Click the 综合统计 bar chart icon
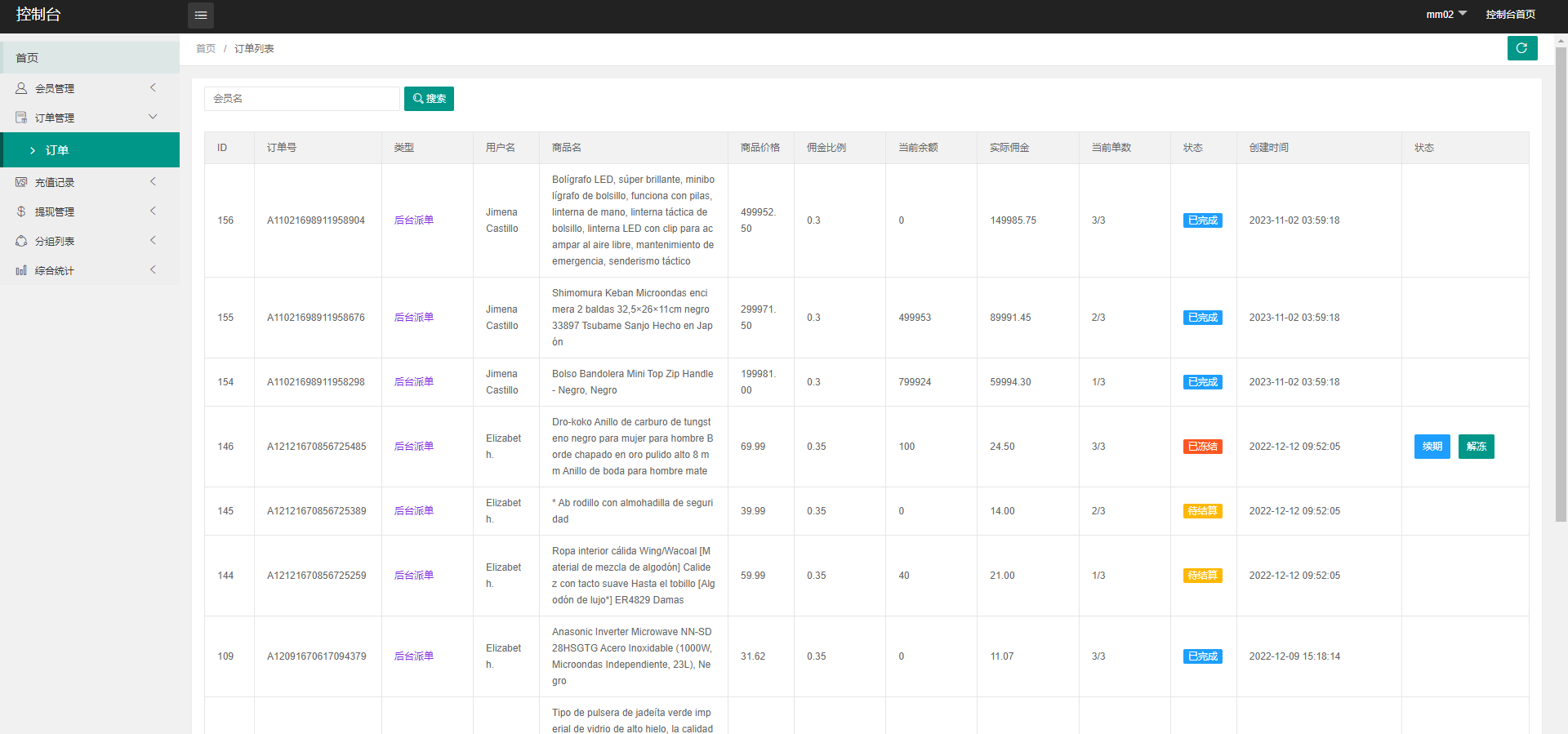Image resolution: width=1568 pixels, height=734 pixels. coord(21,270)
